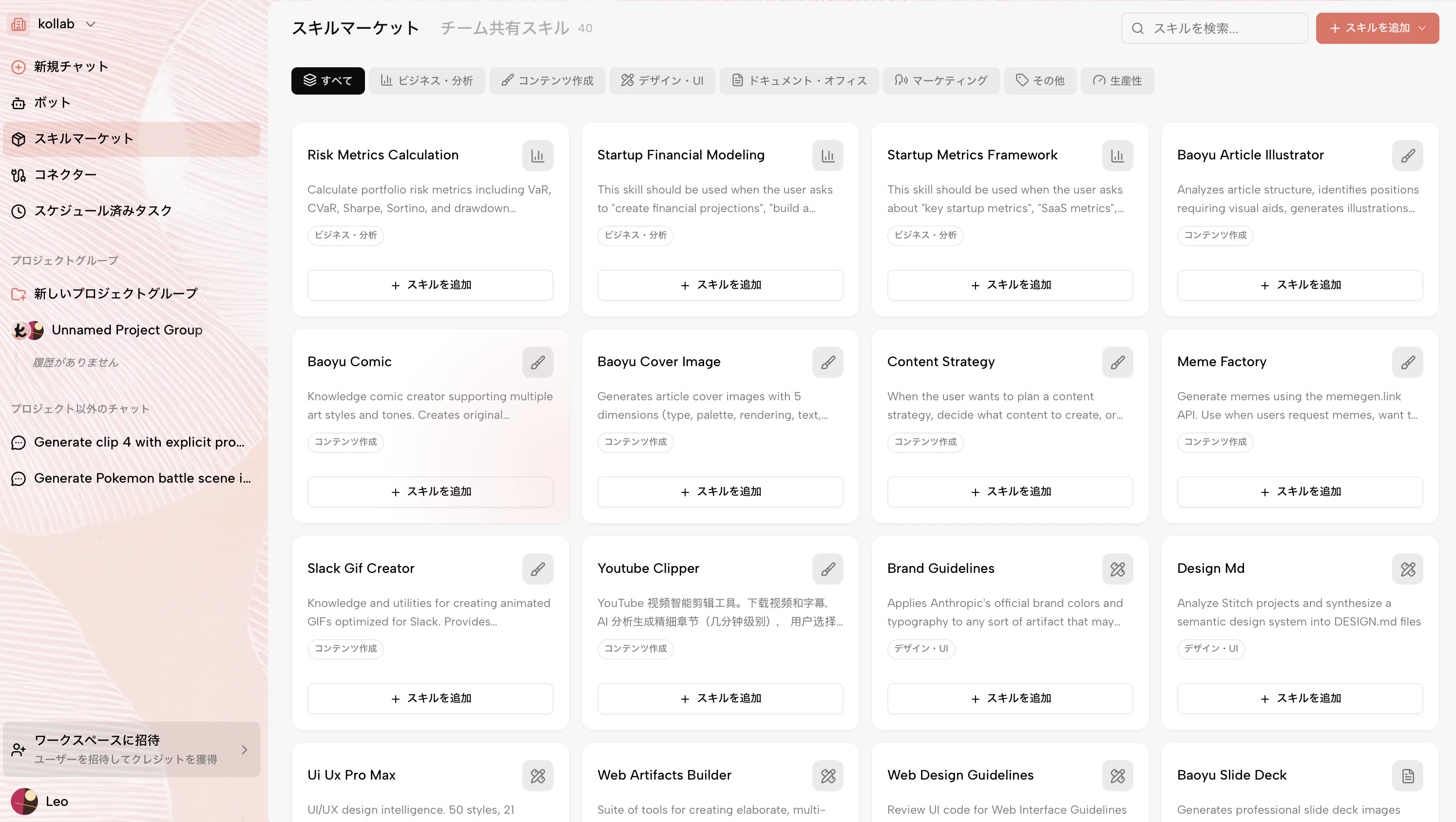Add the Baoyu Comic skill
1456x822 pixels.
coord(430,492)
